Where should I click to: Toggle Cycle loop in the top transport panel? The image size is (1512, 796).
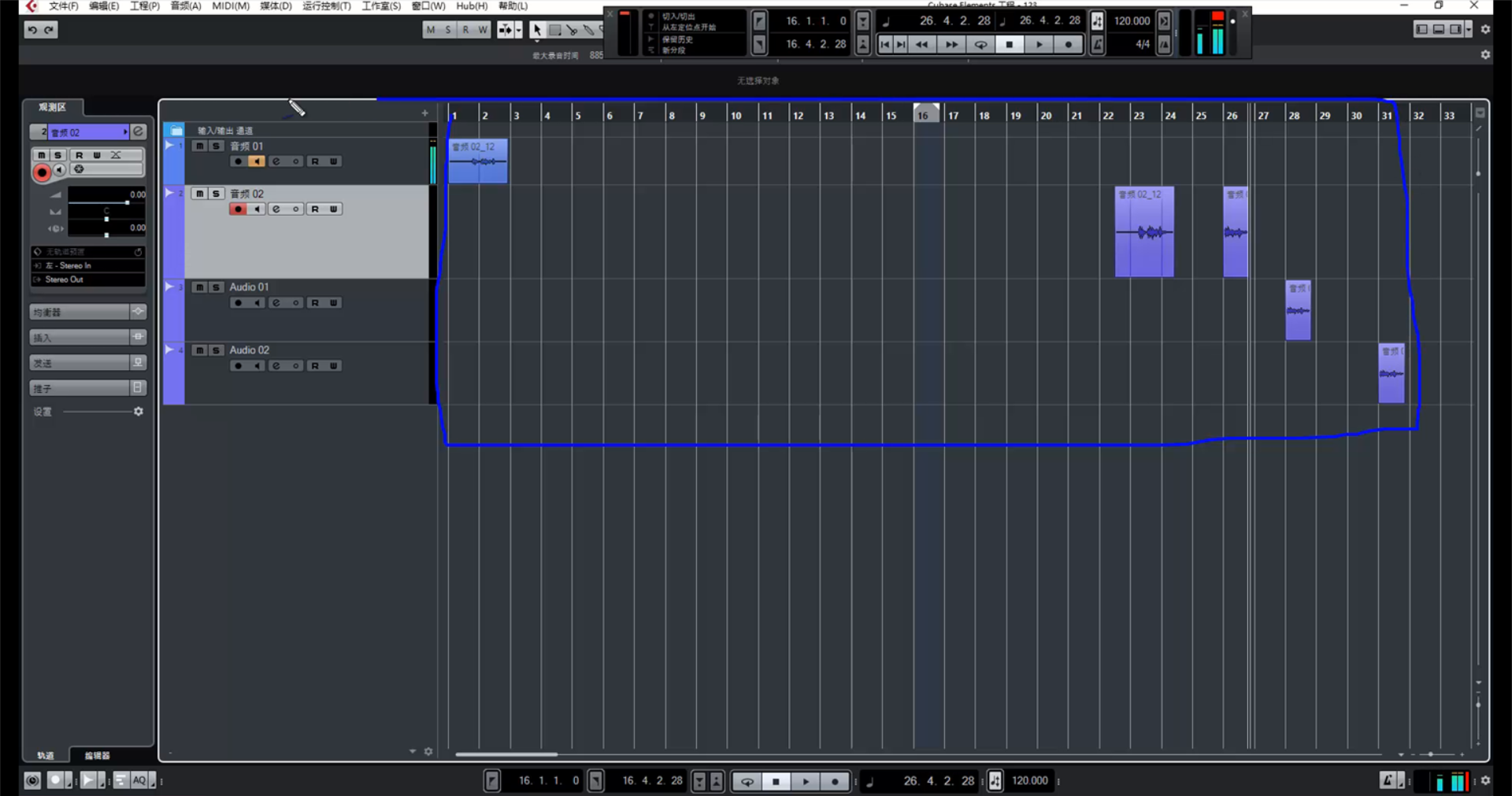pyautogui.click(x=980, y=44)
